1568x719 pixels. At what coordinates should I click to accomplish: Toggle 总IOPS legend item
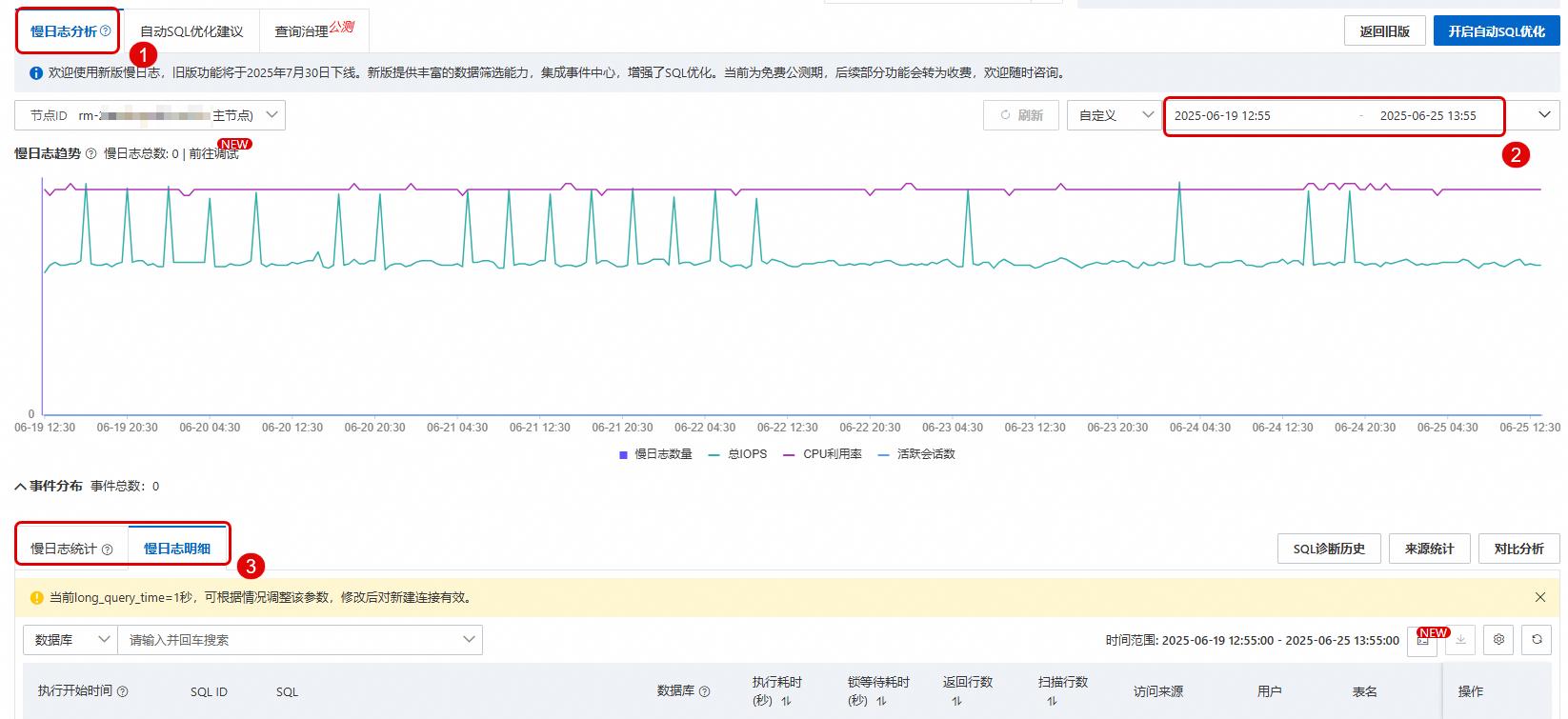click(738, 454)
